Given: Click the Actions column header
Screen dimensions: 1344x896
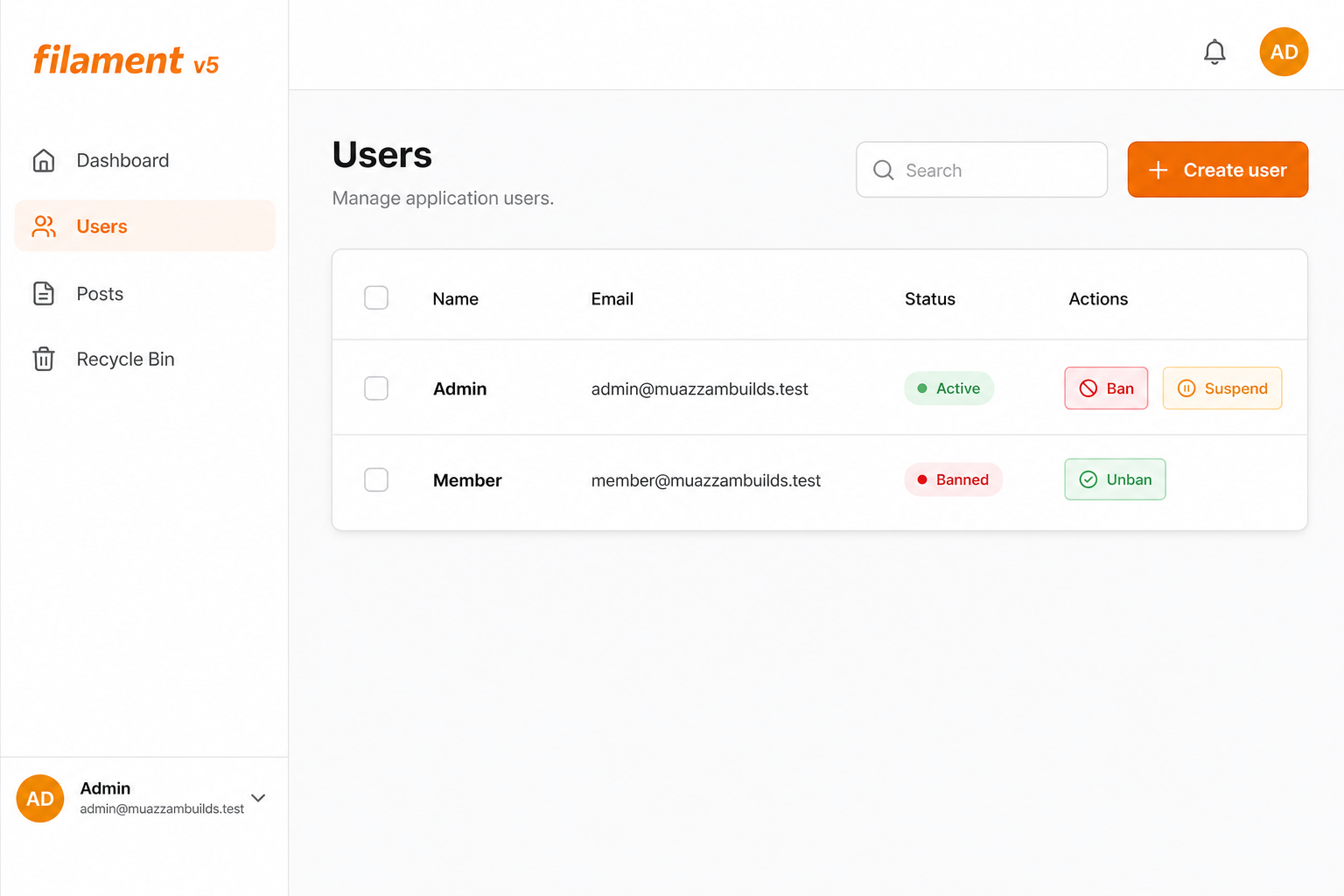Looking at the screenshot, I should point(1098,299).
